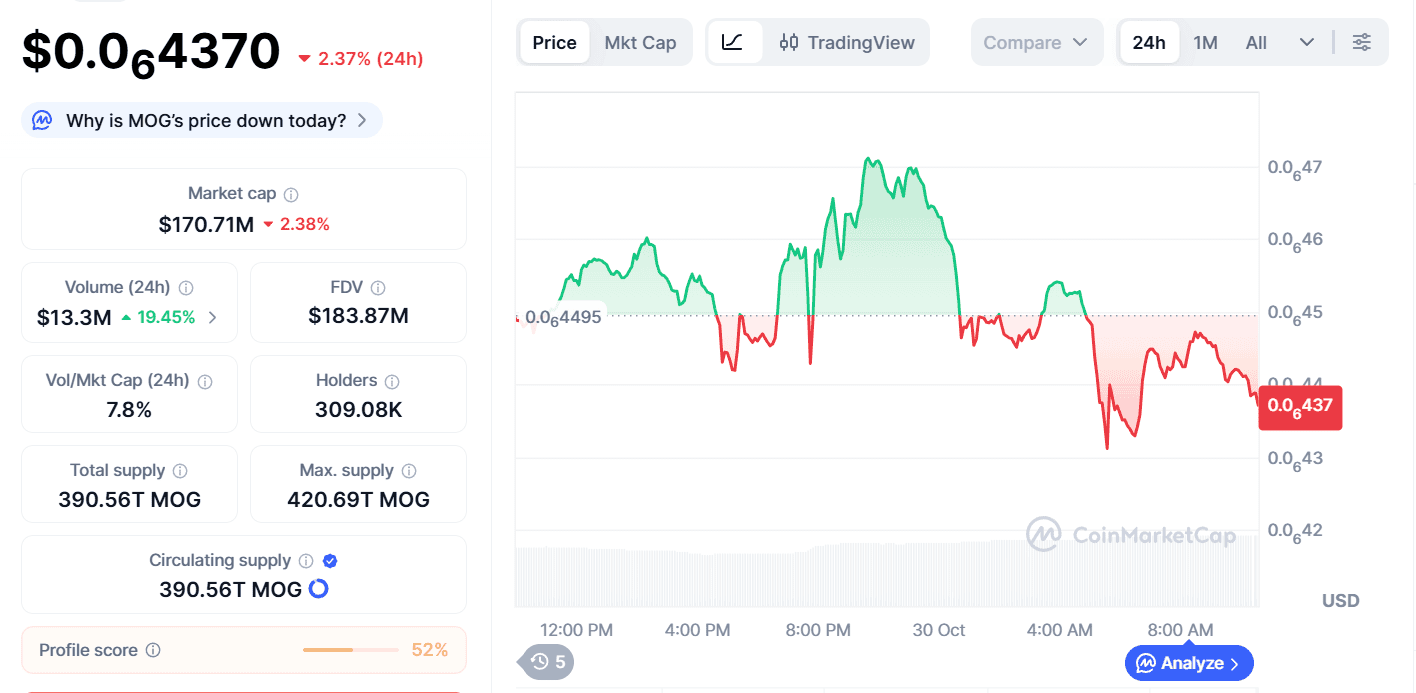Screen dimensions: 1416x693
Task: Click the Analyze button
Action: click(x=1188, y=663)
